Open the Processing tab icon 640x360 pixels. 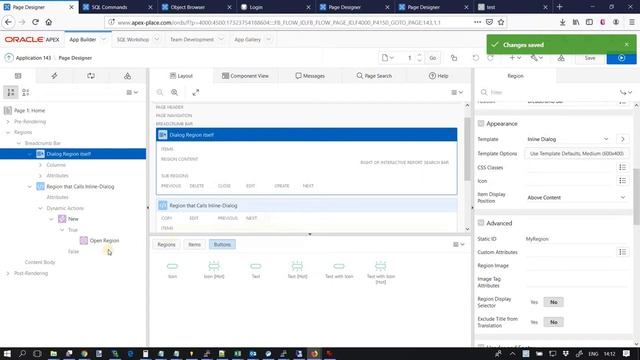91,76
